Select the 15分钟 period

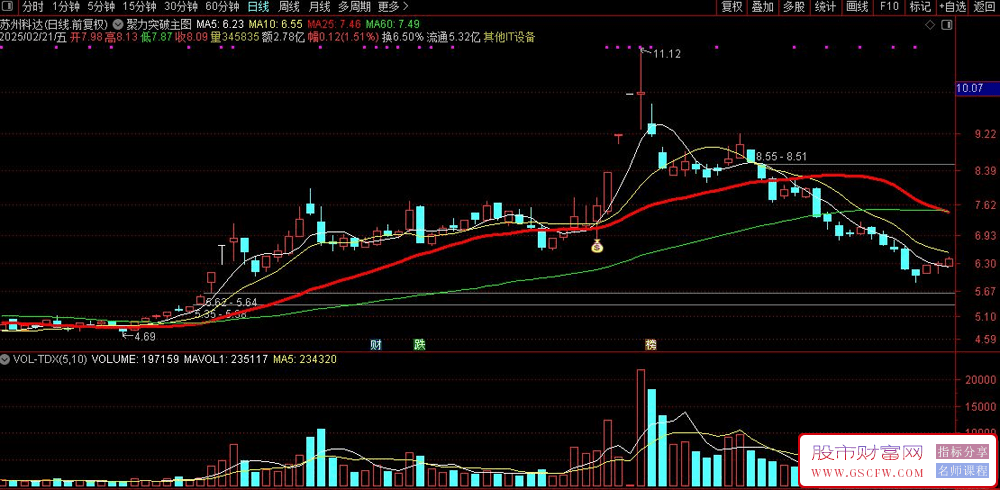point(139,7)
